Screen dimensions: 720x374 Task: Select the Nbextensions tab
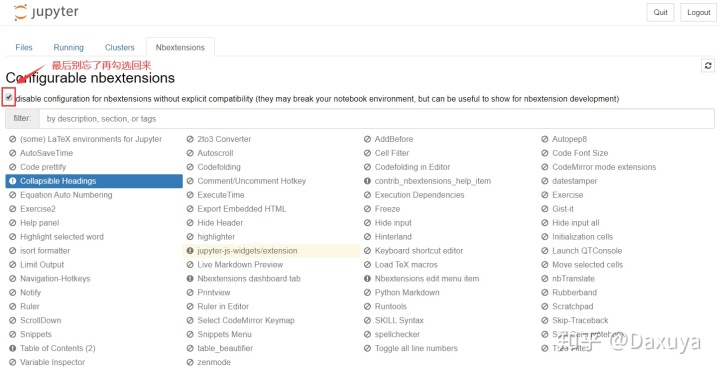(x=180, y=47)
